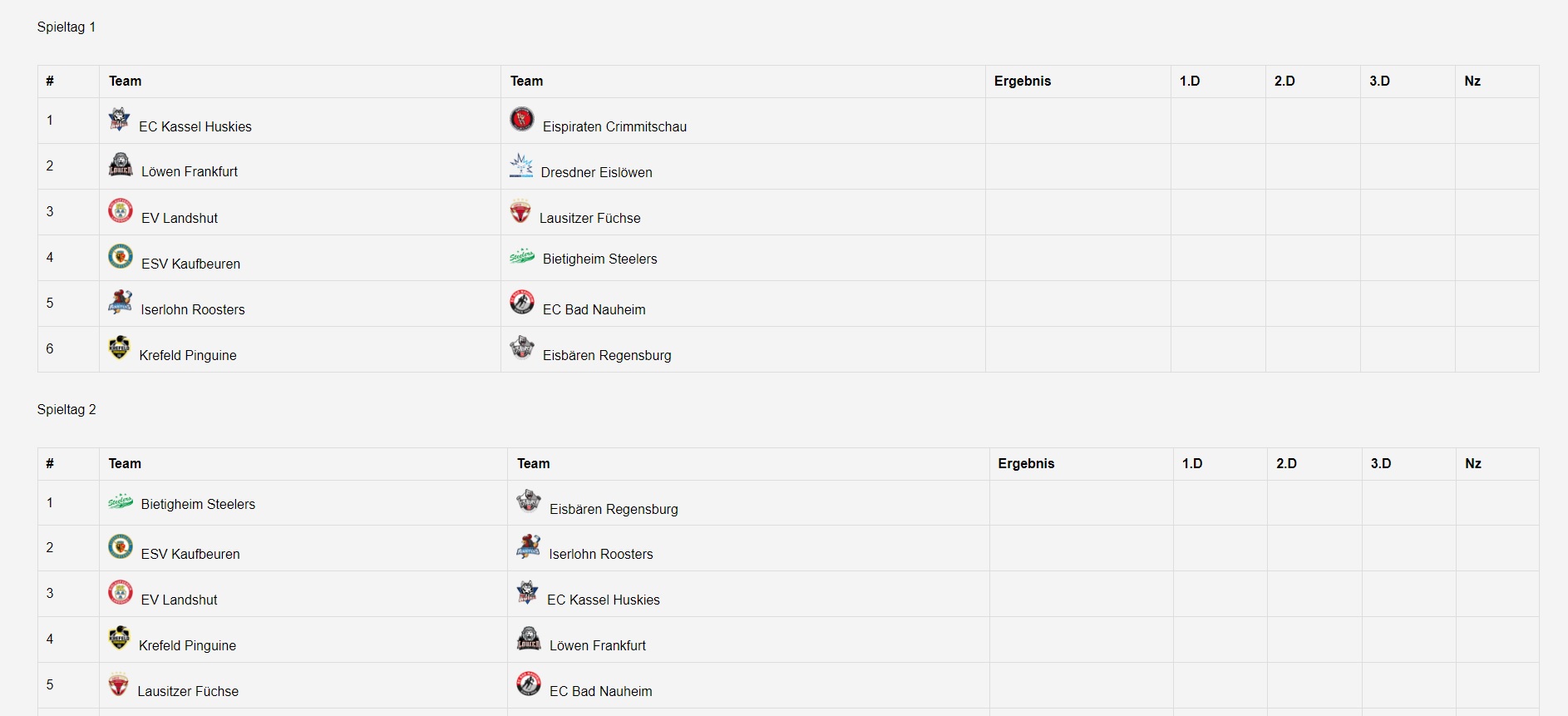Click EC Kassel Huskies logo in Spieltag 1
Image resolution: width=1568 pixels, height=716 pixels.
click(x=120, y=119)
